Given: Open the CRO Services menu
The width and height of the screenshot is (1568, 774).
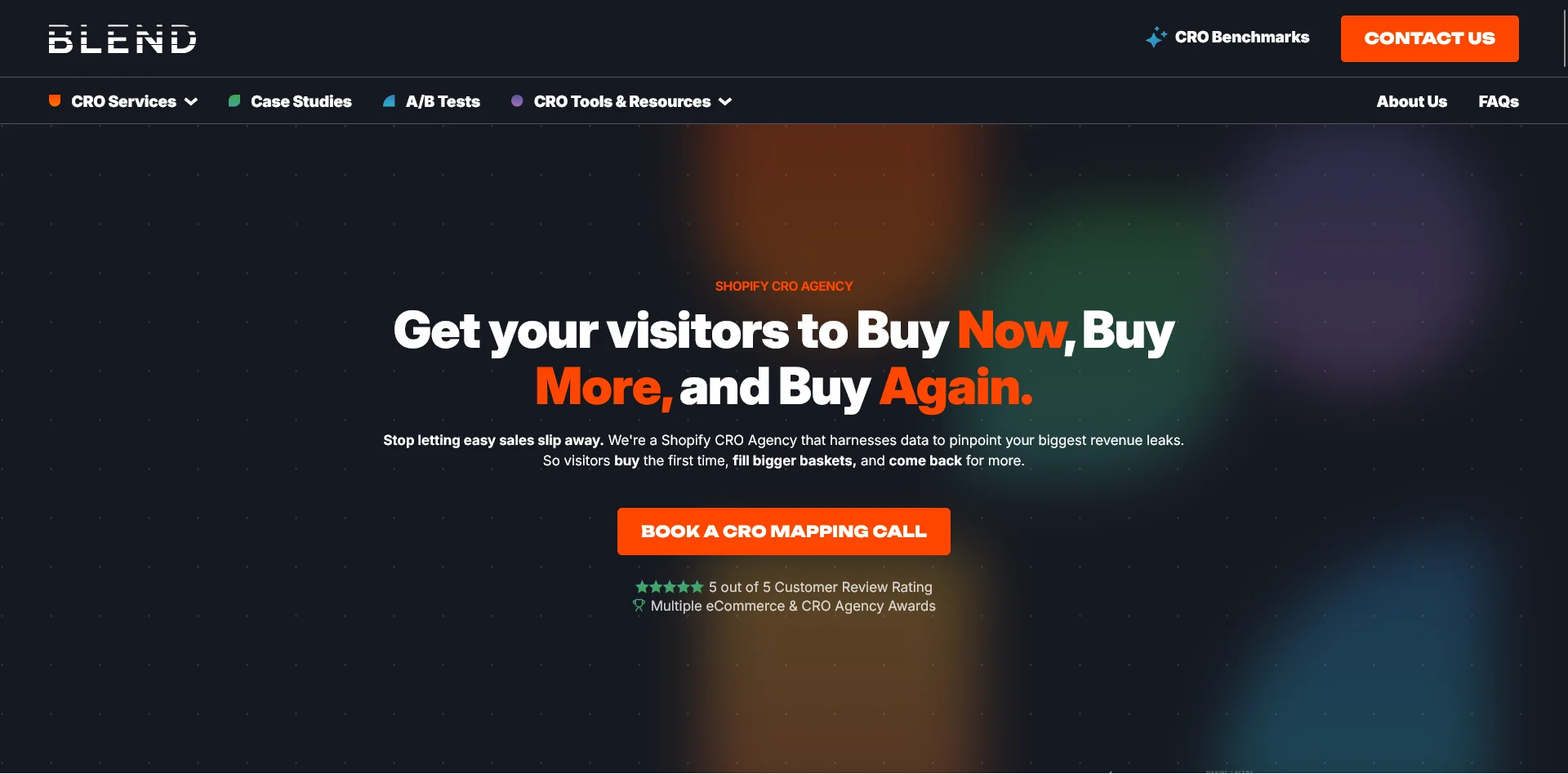Looking at the screenshot, I should point(124,101).
